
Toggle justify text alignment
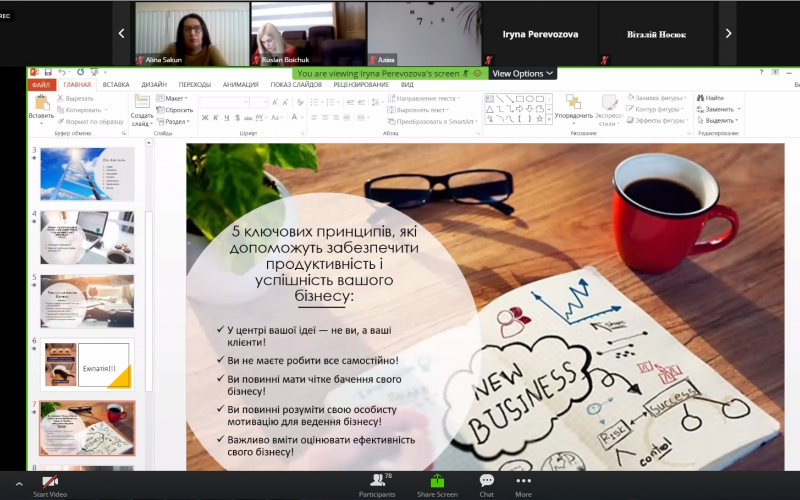pos(346,118)
